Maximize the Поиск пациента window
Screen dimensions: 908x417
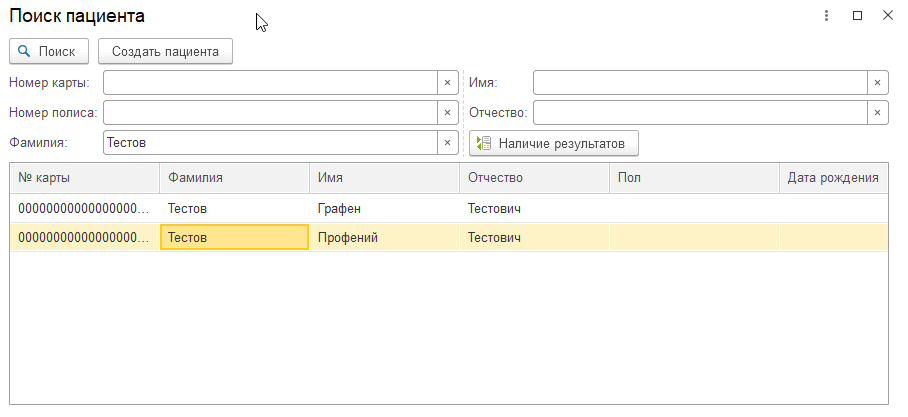click(x=857, y=16)
